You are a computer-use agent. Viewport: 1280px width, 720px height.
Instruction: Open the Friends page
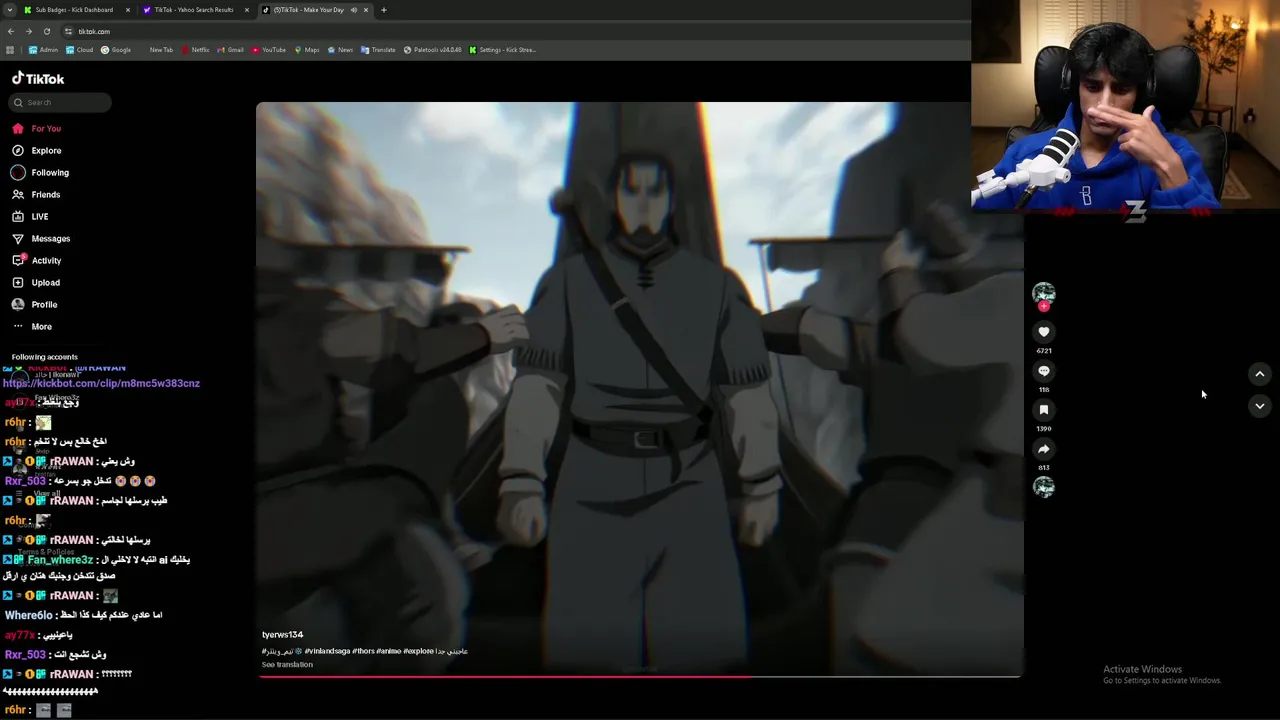point(36,195)
